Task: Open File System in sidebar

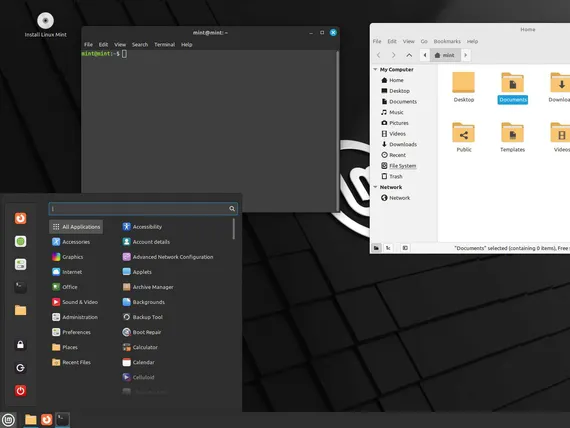Action: (x=398, y=165)
